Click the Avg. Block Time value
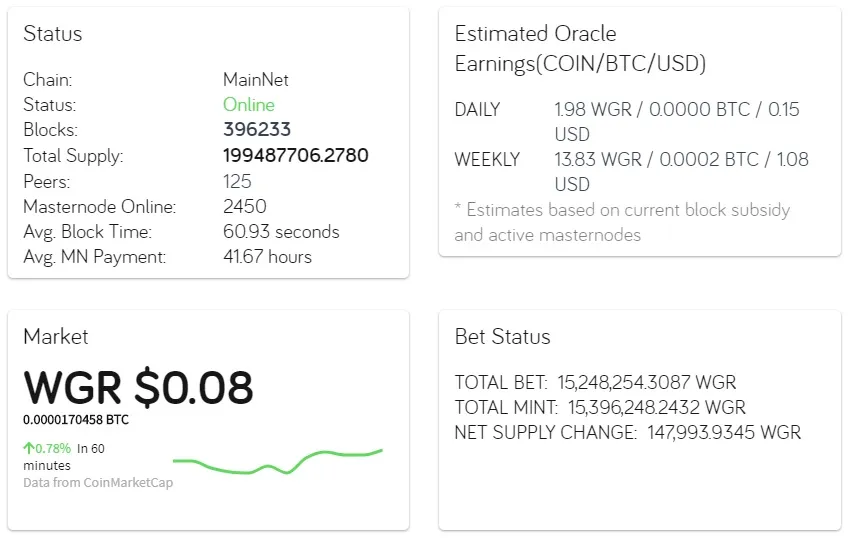This screenshot has height=538, width=848. click(280, 232)
